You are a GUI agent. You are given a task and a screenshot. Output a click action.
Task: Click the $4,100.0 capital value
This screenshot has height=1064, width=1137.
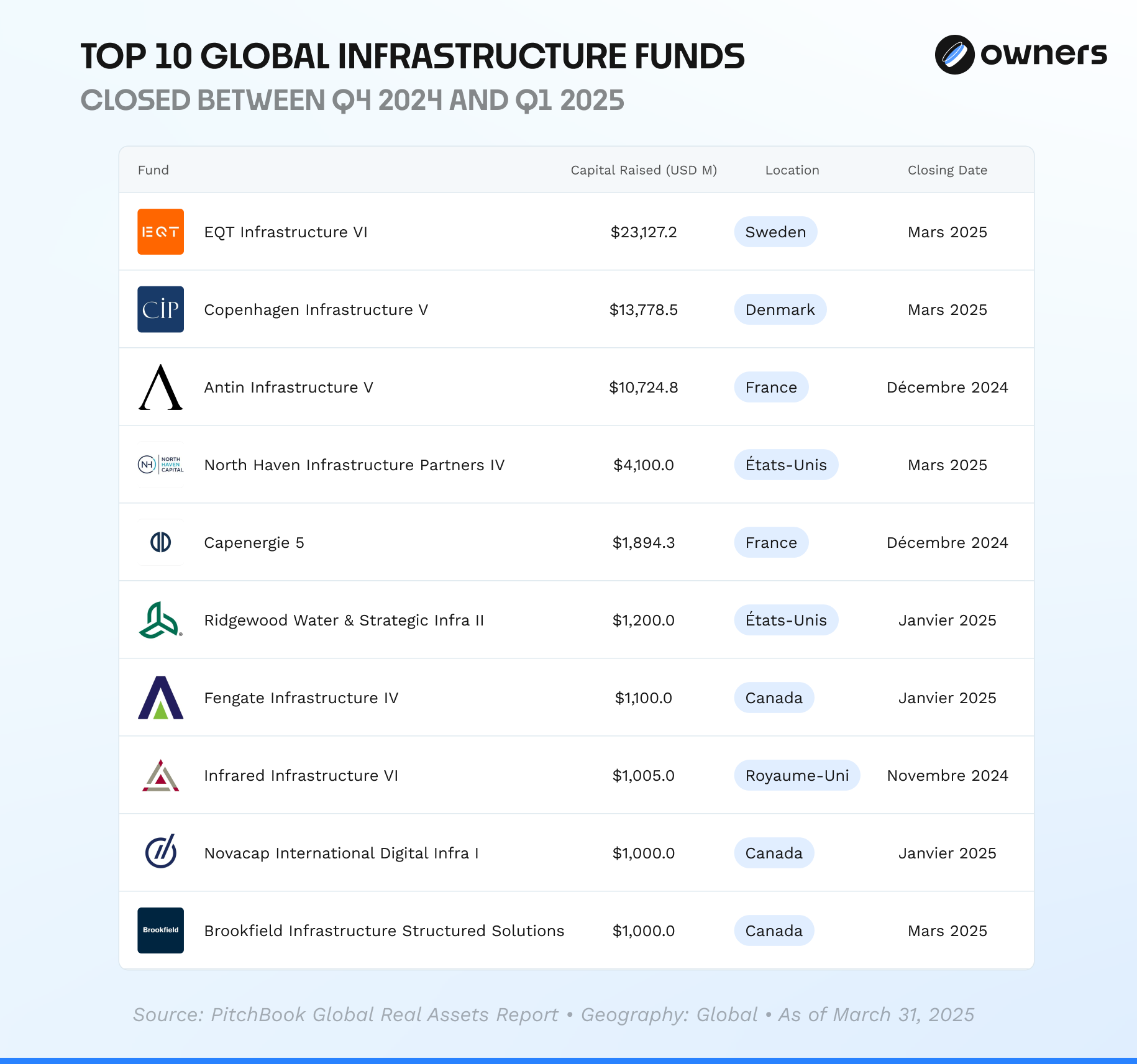644,465
